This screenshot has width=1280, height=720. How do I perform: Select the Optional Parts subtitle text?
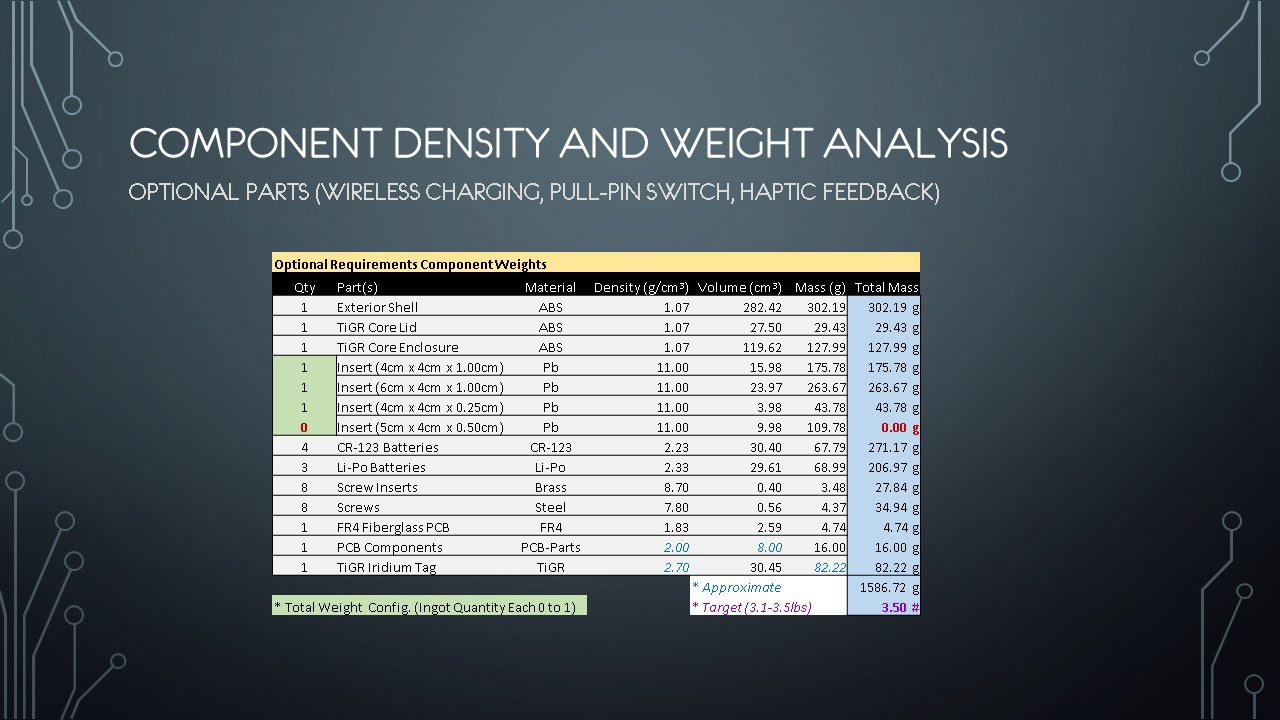click(x=534, y=192)
